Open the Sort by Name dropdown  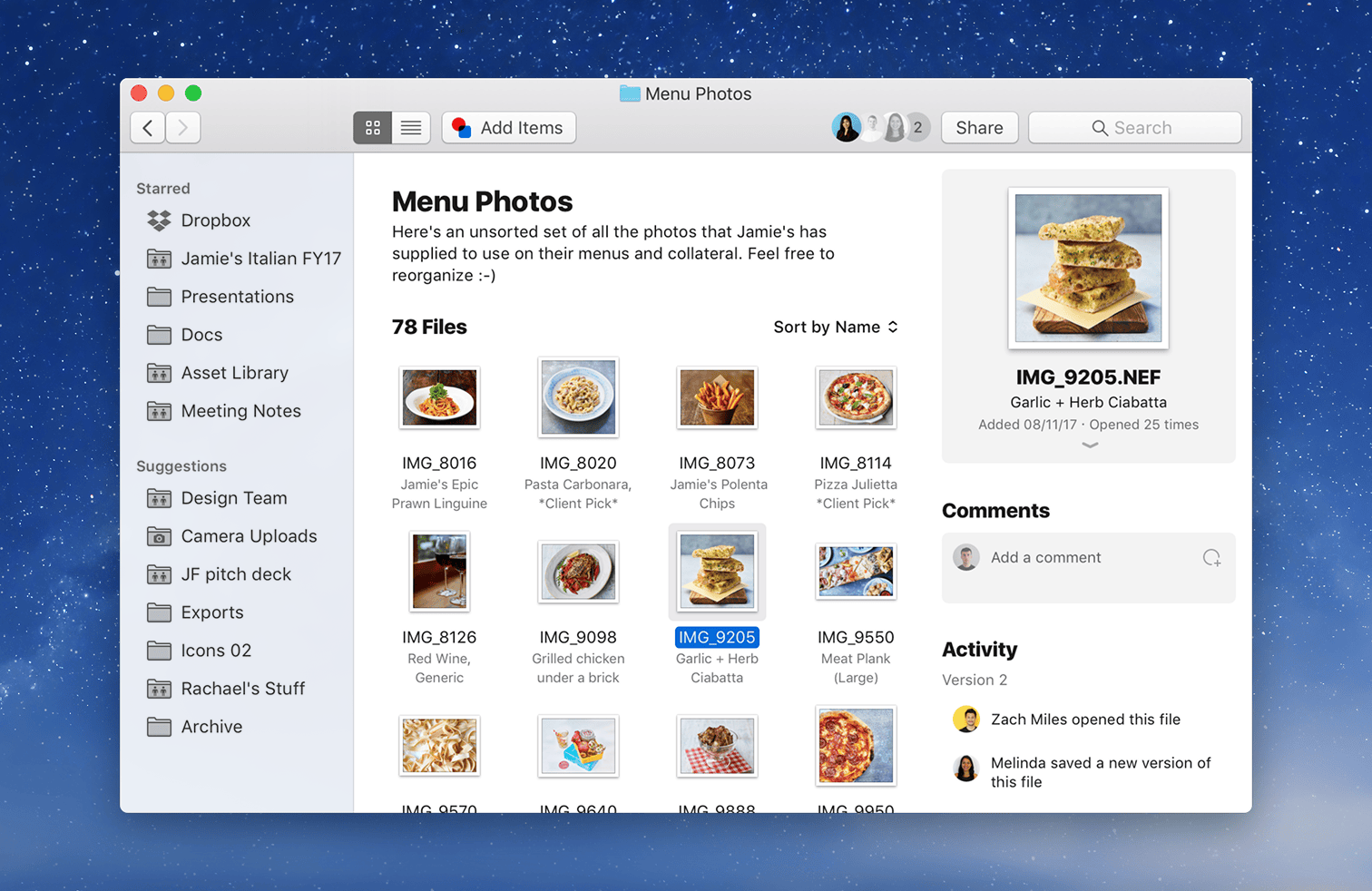pyautogui.click(x=835, y=327)
